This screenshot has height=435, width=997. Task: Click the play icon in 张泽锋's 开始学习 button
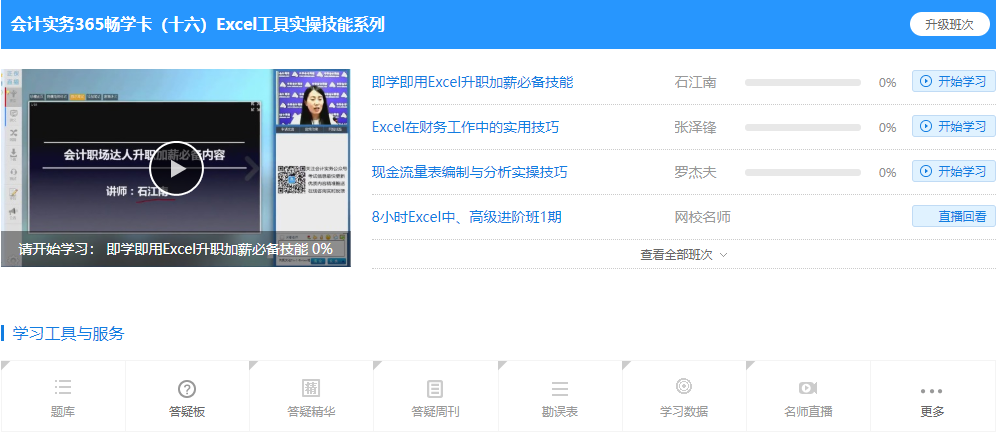click(x=926, y=127)
